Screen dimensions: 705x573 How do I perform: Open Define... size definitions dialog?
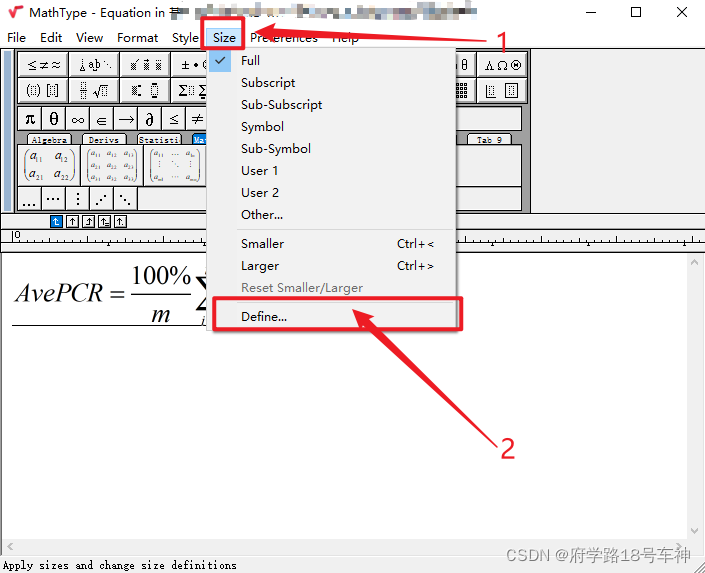click(331, 317)
